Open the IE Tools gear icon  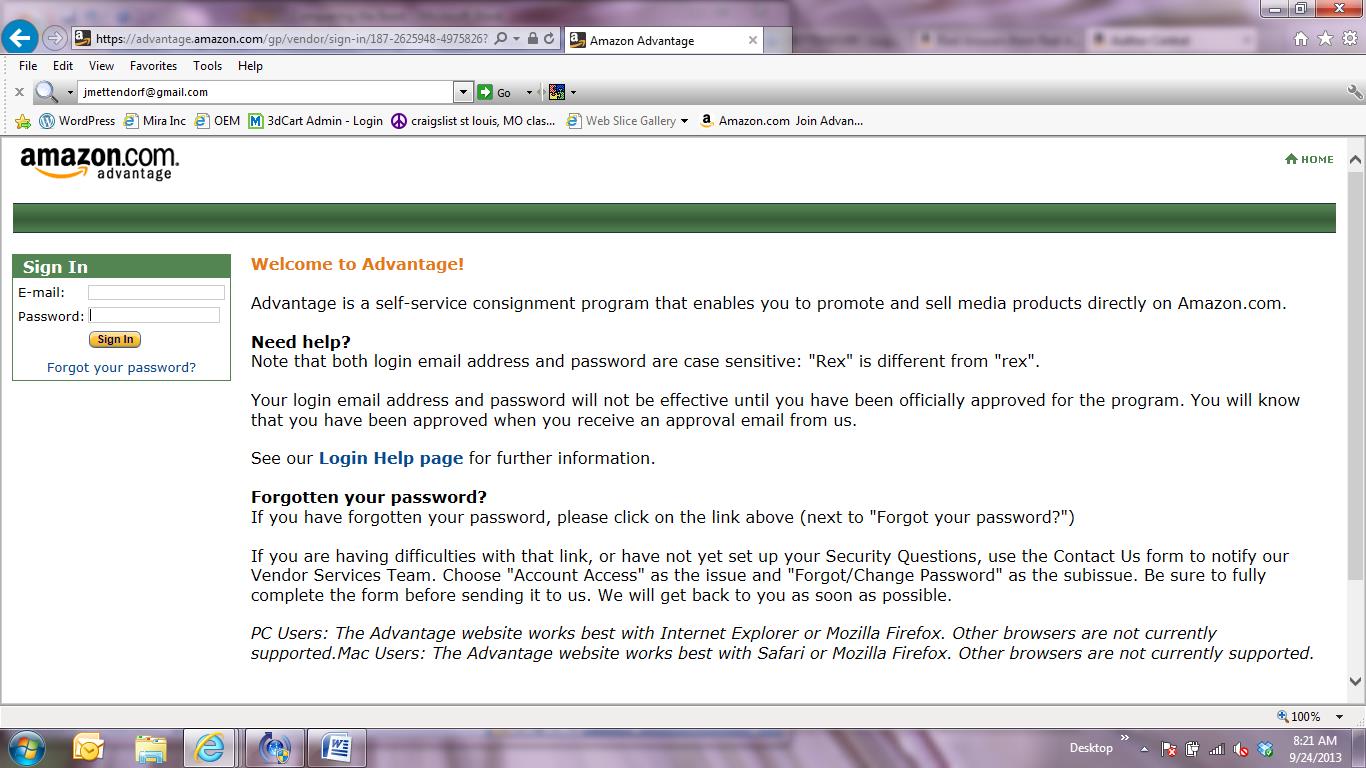tap(1349, 39)
